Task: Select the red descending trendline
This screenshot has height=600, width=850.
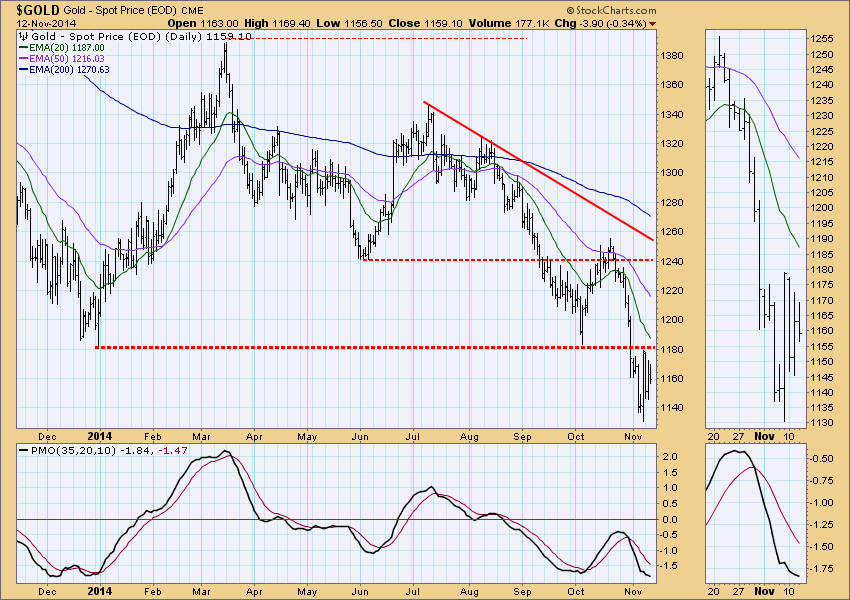Action: [540, 172]
